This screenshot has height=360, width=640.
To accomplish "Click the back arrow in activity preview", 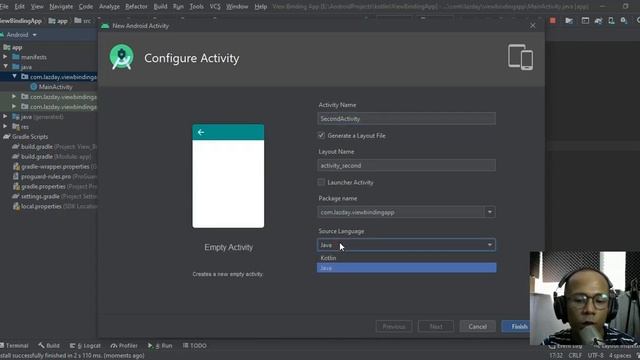I will 201,132.
